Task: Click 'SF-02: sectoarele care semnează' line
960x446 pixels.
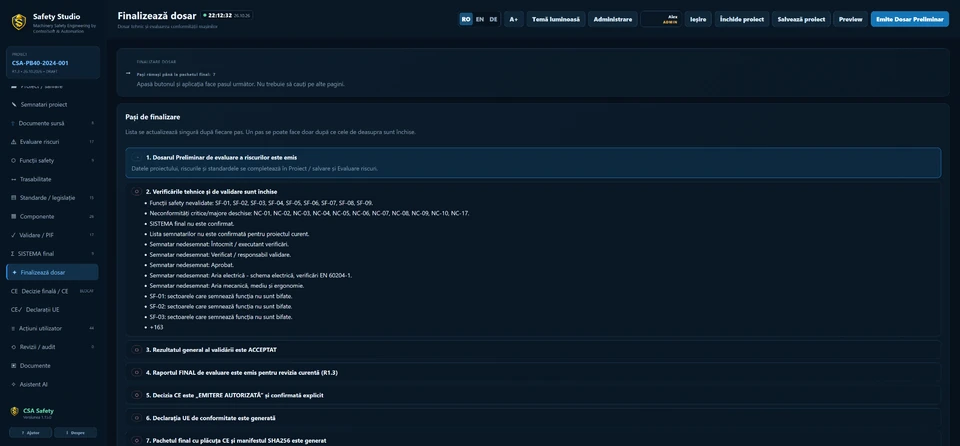Action: pos(220,306)
